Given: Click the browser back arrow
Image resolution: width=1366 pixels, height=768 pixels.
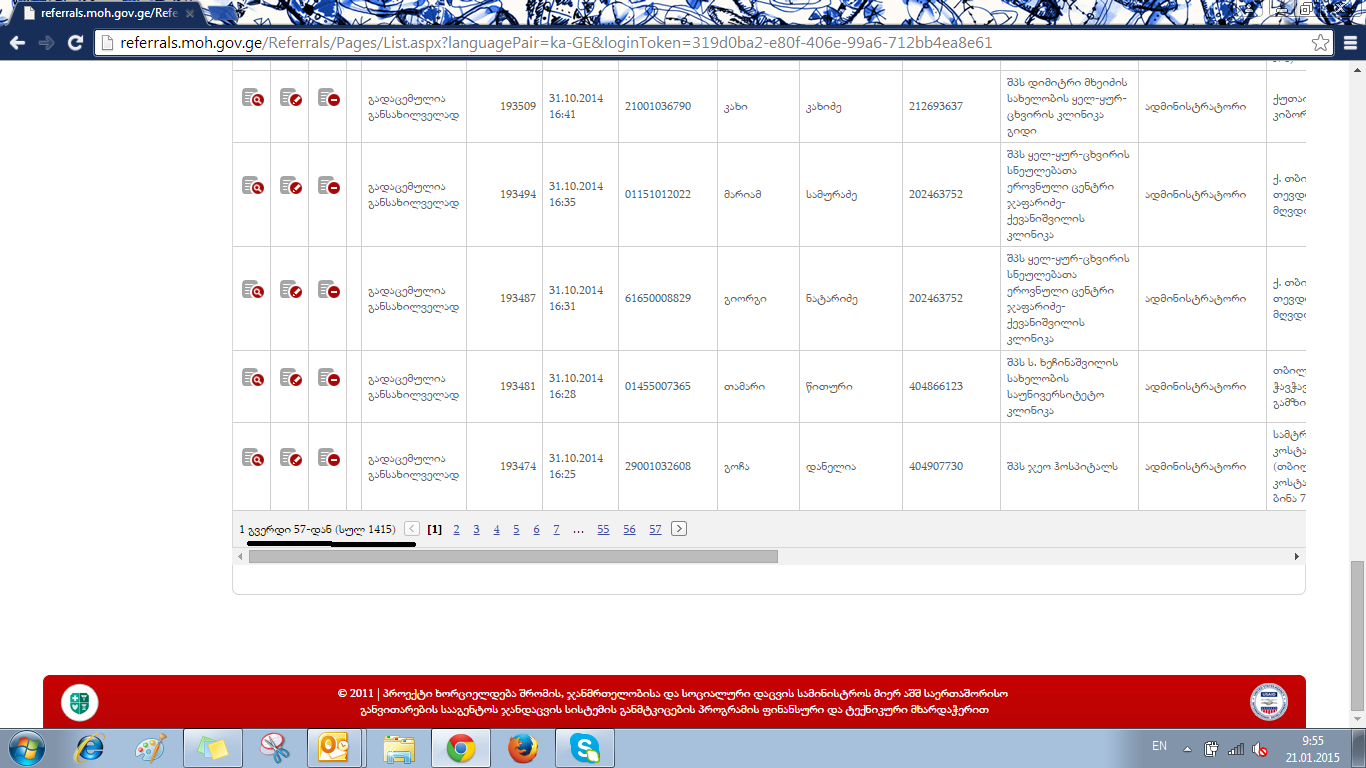Looking at the screenshot, I should coord(17,43).
